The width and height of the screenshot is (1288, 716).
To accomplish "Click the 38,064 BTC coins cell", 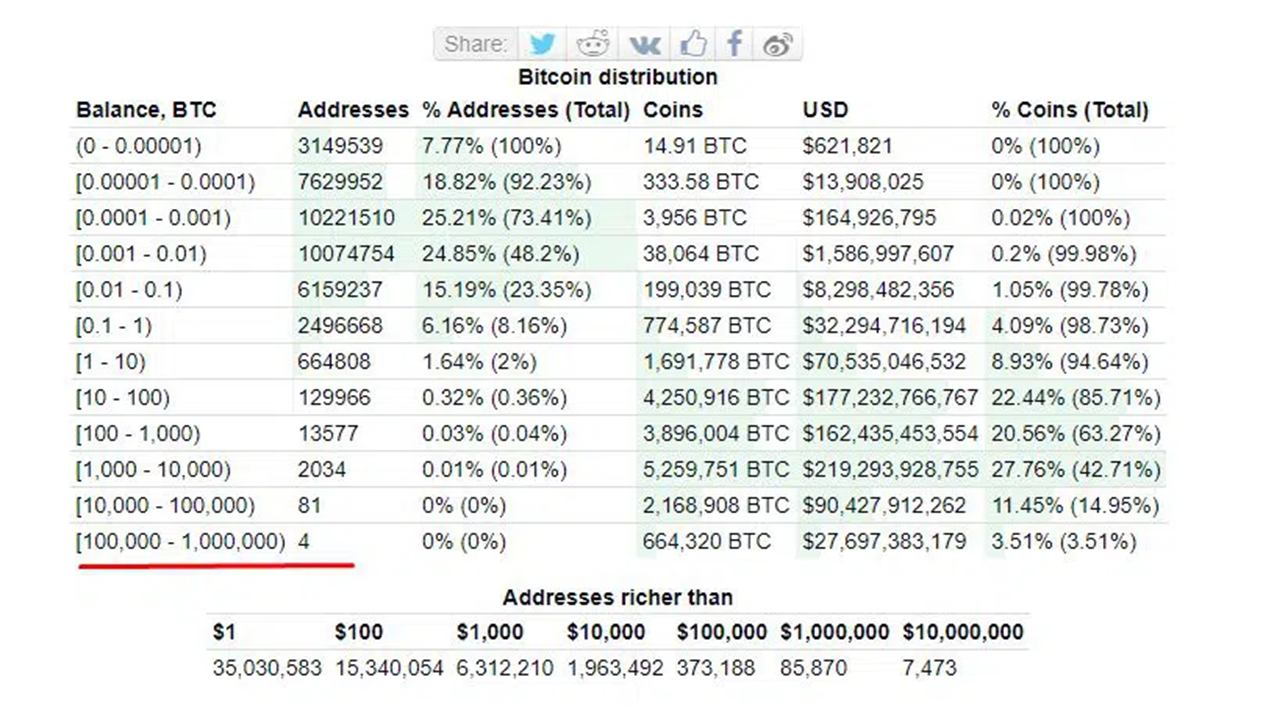I will coord(701,254).
